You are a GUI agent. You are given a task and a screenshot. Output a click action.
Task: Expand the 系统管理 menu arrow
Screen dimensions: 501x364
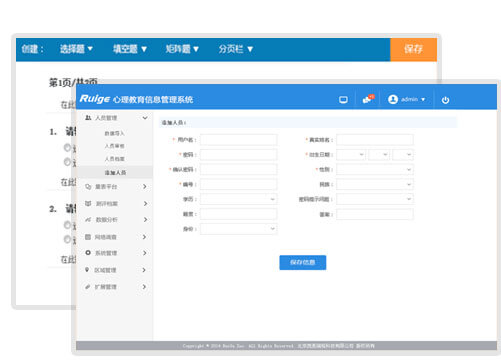[x=145, y=253]
